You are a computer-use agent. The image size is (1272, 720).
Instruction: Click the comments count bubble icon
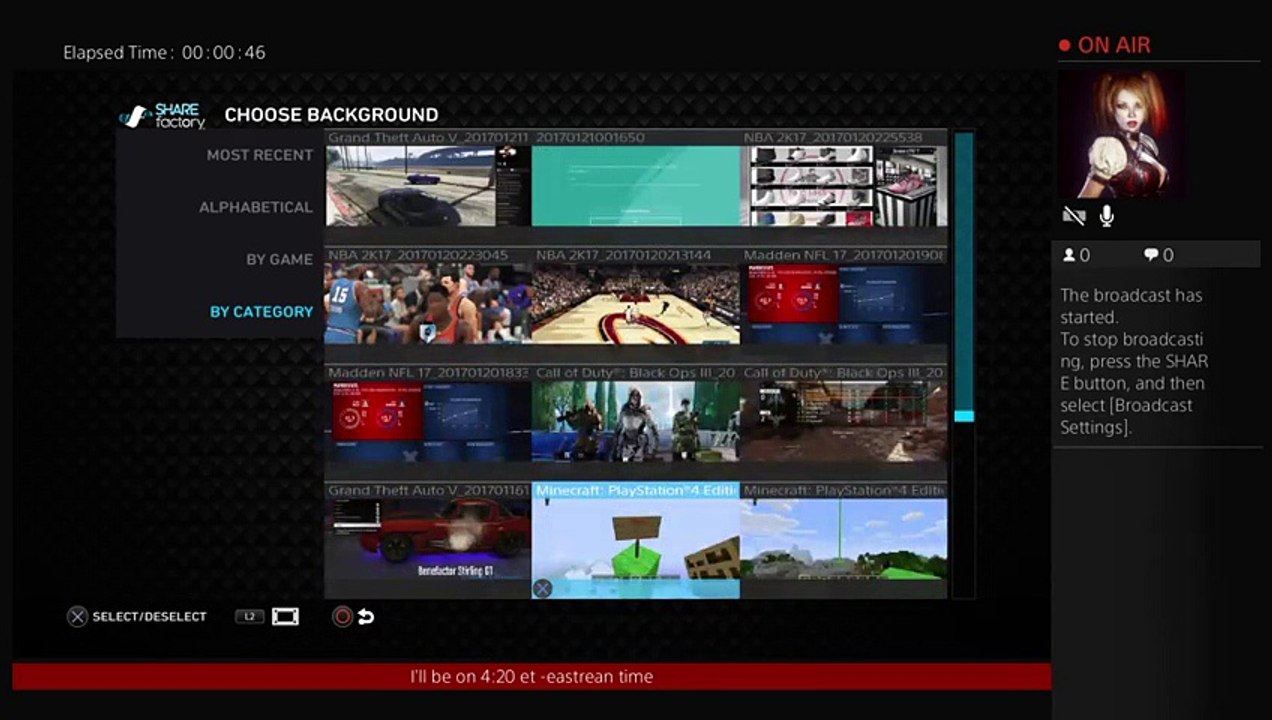(x=1151, y=255)
